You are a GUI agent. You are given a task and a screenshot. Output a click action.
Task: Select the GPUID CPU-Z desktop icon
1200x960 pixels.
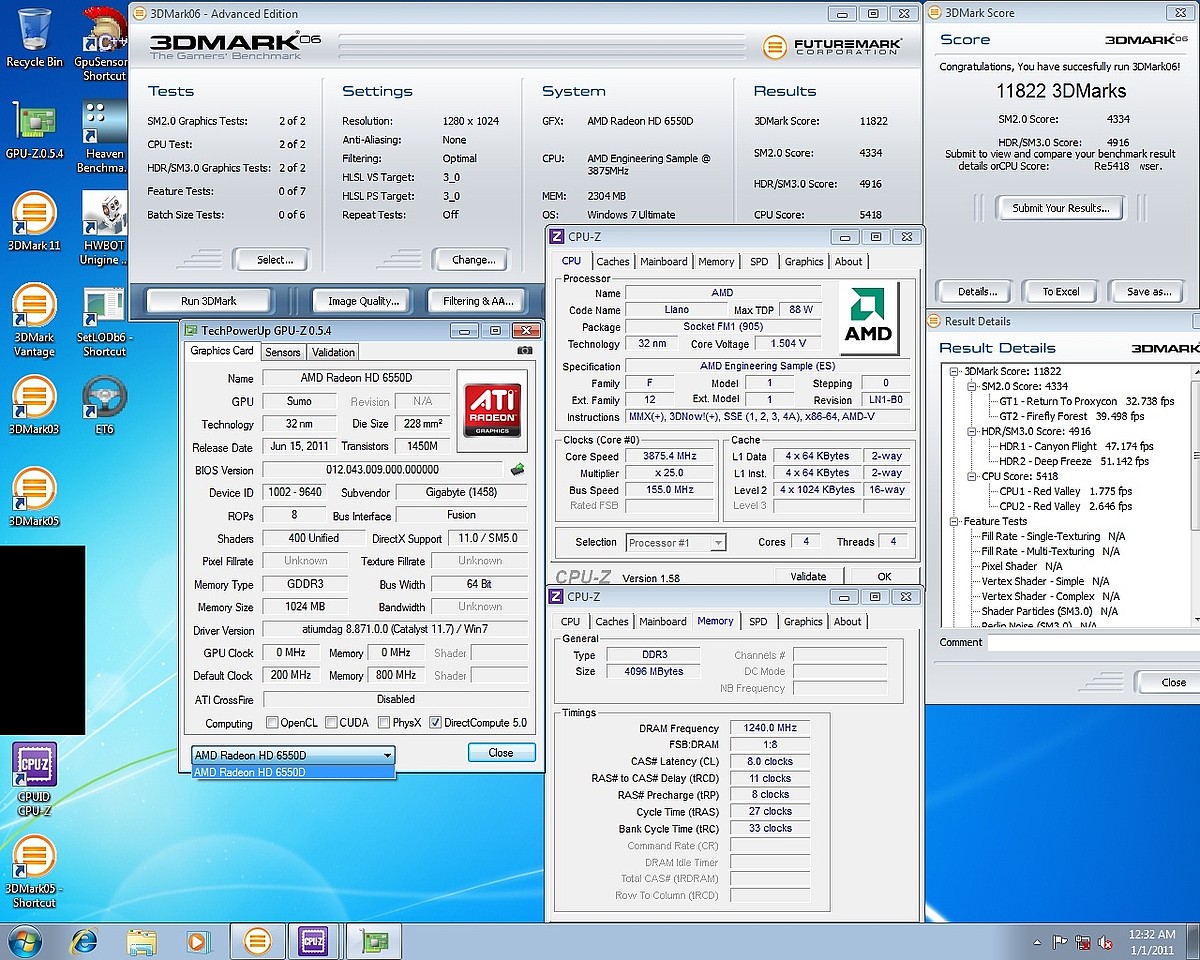pyautogui.click(x=33, y=778)
